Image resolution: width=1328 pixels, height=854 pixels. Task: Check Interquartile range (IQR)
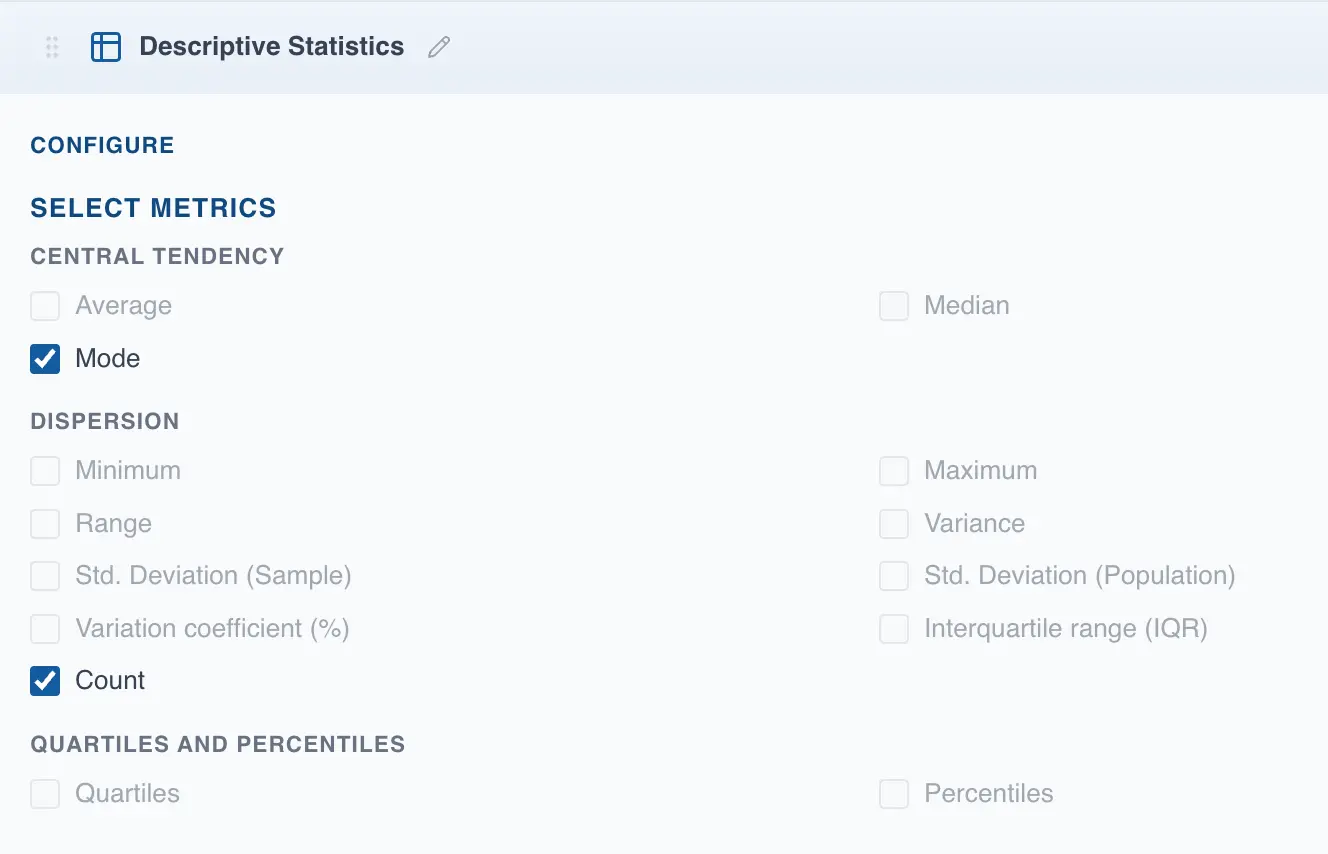point(893,628)
